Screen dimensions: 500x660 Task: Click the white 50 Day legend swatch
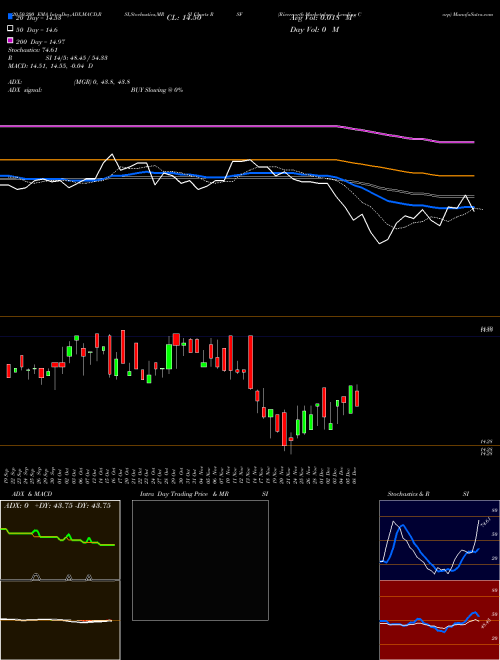point(10,29)
